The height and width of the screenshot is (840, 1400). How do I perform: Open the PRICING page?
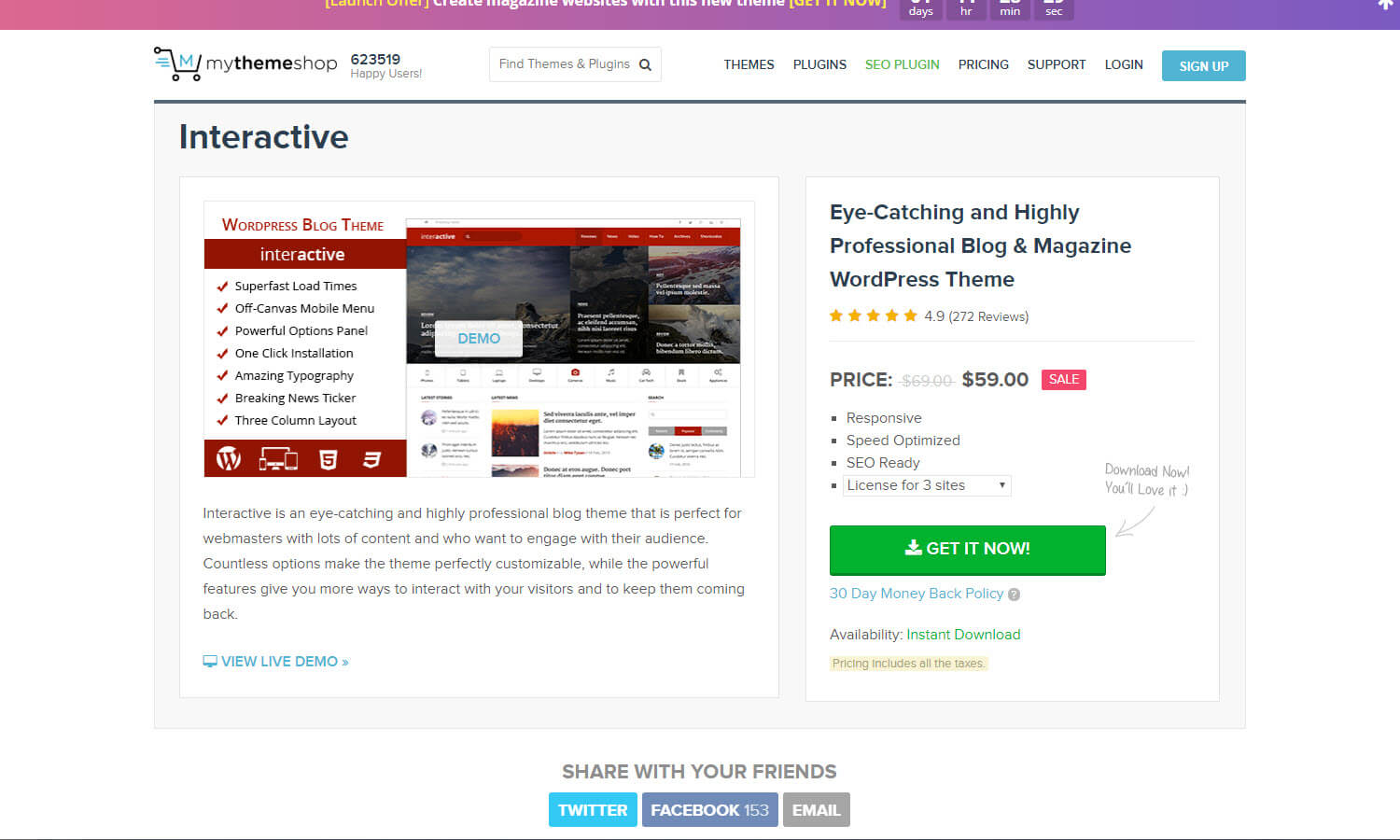pos(983,64)
